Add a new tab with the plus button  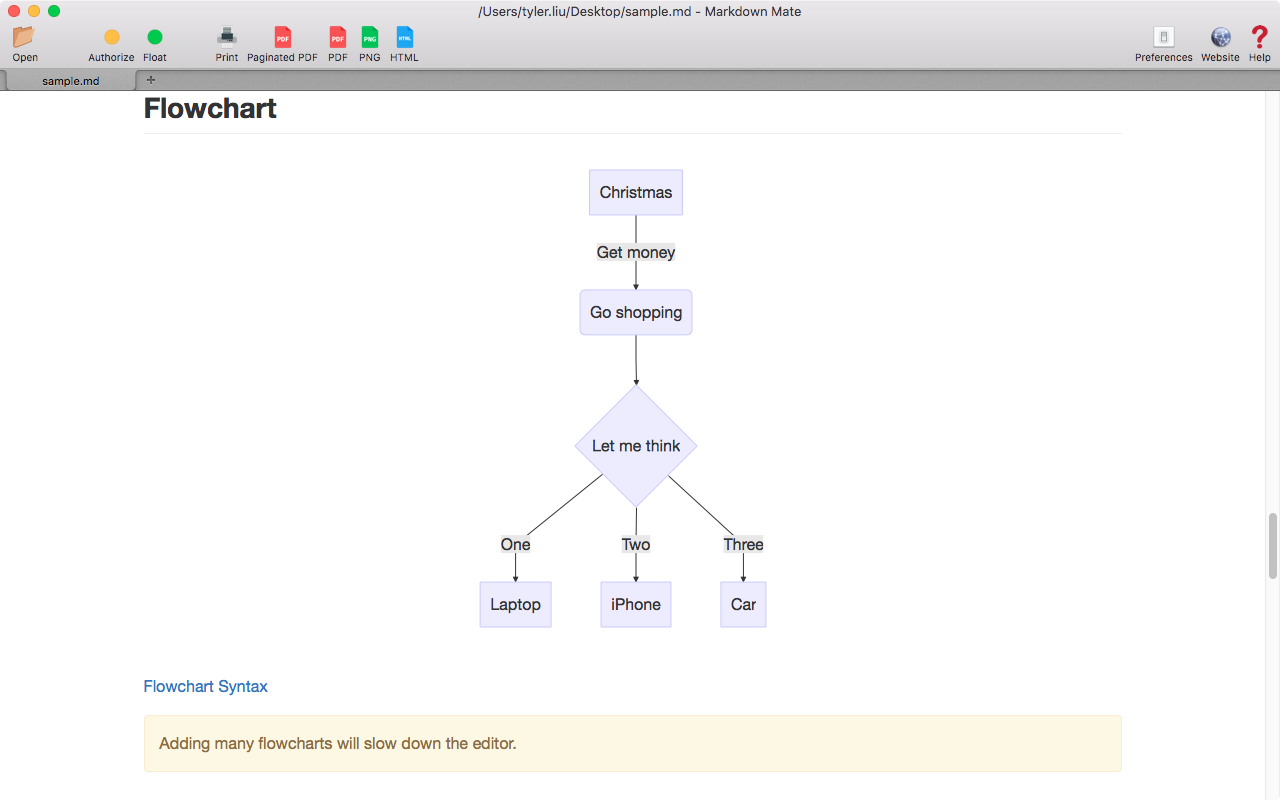pyautogui.click(x=151, y=80)
